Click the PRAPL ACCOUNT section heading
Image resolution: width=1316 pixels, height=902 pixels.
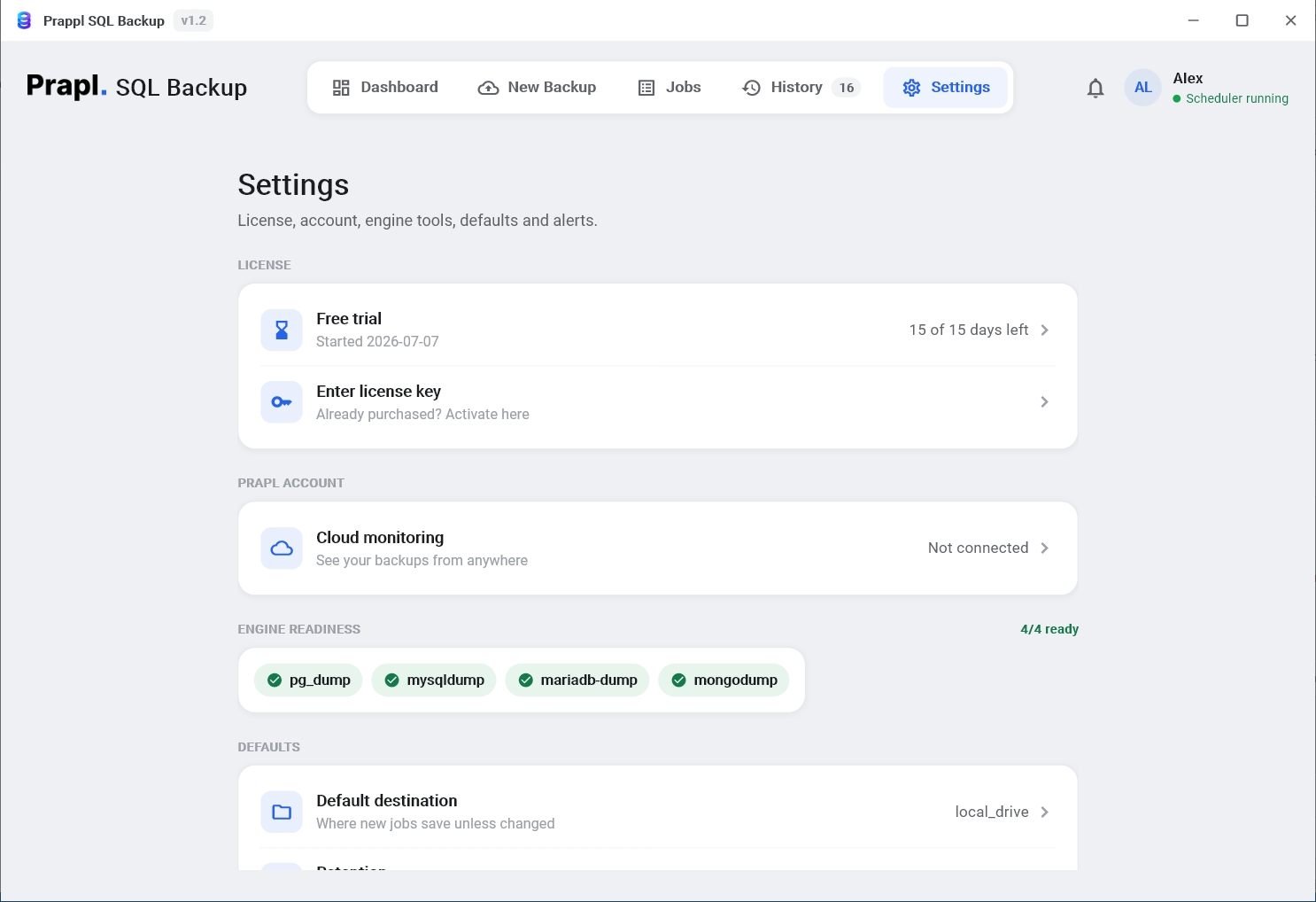tap(290, 483)
